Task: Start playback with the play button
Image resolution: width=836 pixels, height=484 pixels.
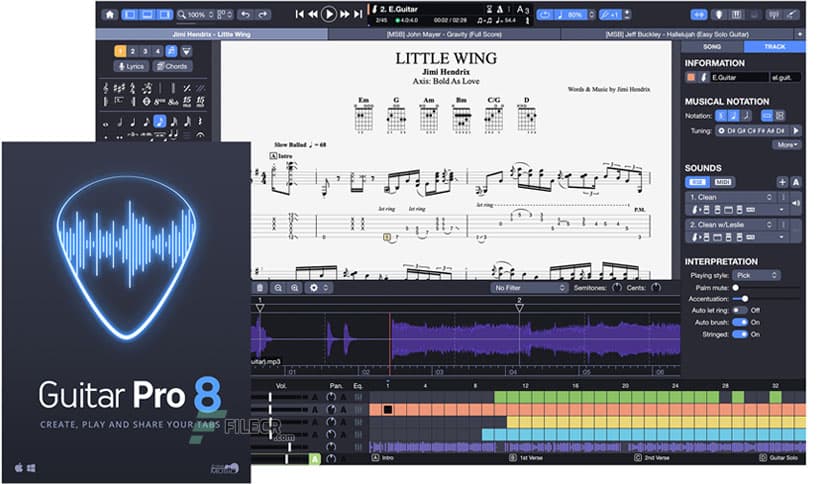Action: pyautogui.click(x=329, y=14)
